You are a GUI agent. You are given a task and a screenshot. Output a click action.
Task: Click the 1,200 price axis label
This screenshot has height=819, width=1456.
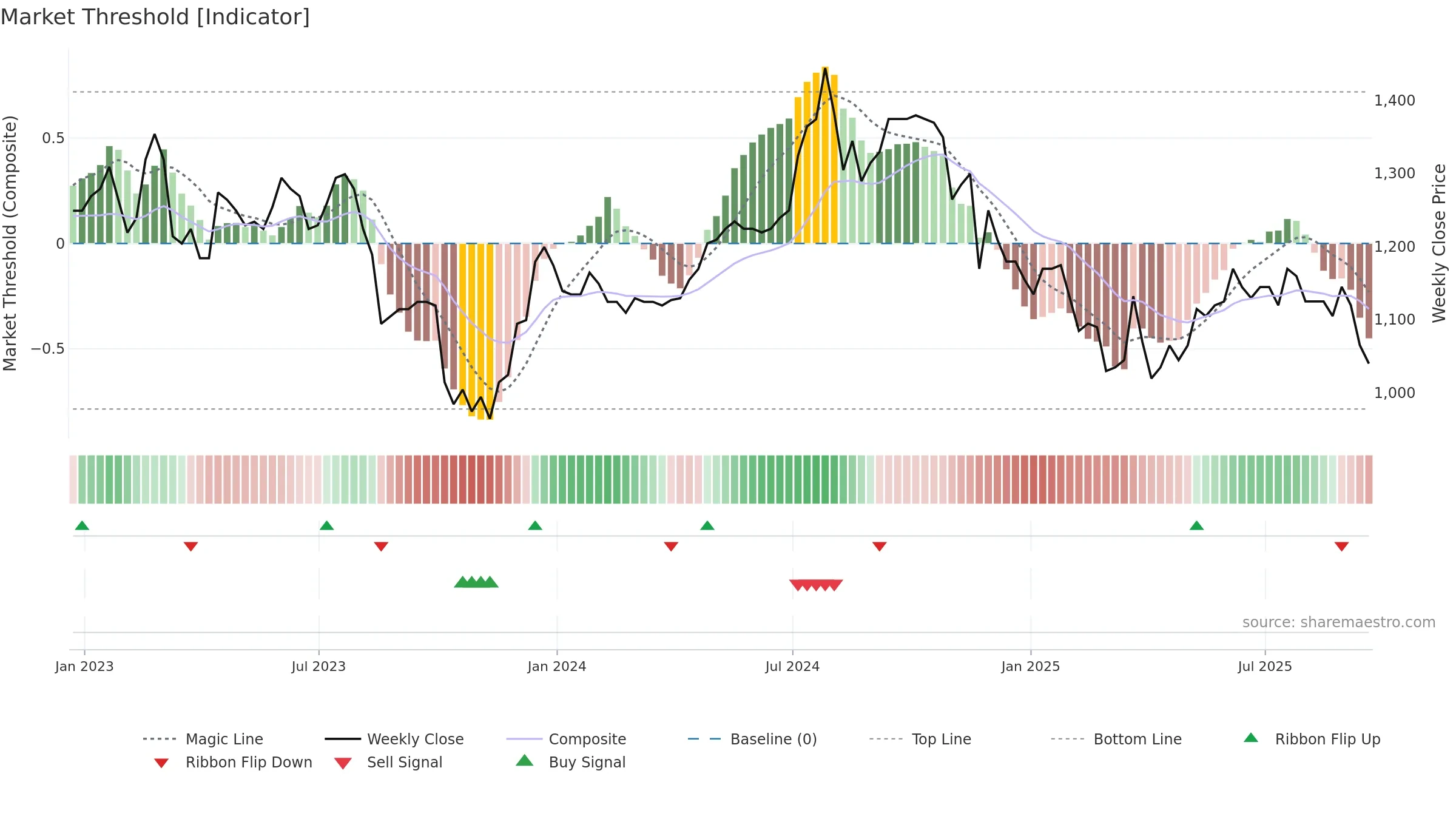click(1395, 246)
